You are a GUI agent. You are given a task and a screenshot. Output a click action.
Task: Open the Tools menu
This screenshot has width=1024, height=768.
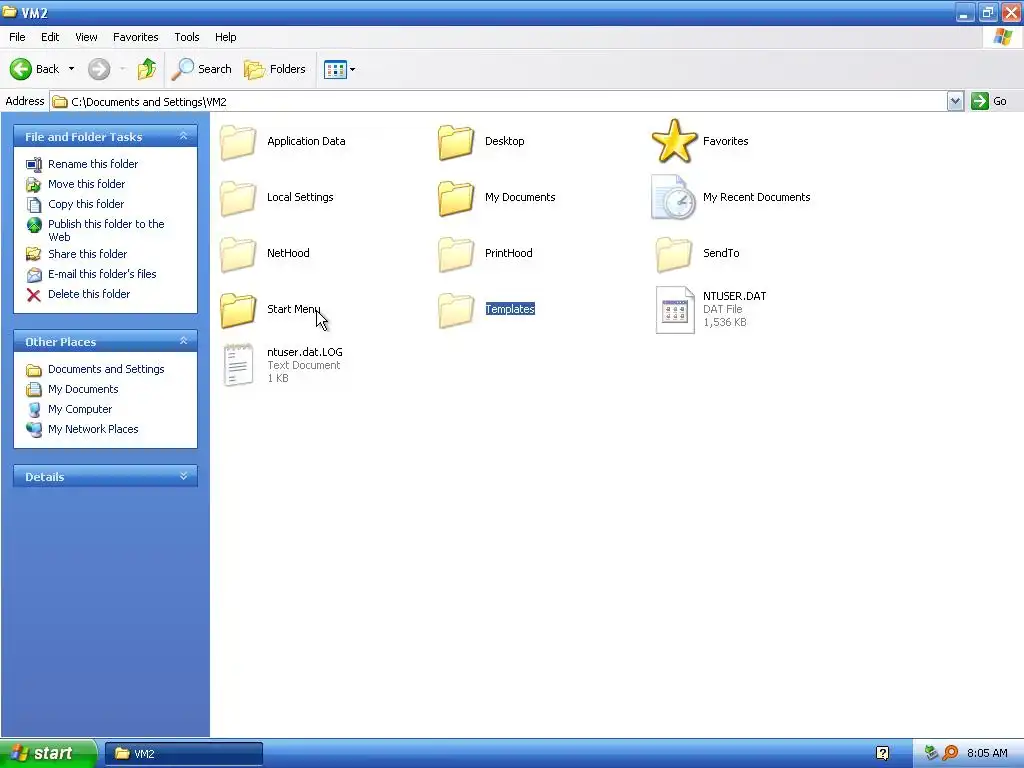pyautogui.click(x=187, y=37)
